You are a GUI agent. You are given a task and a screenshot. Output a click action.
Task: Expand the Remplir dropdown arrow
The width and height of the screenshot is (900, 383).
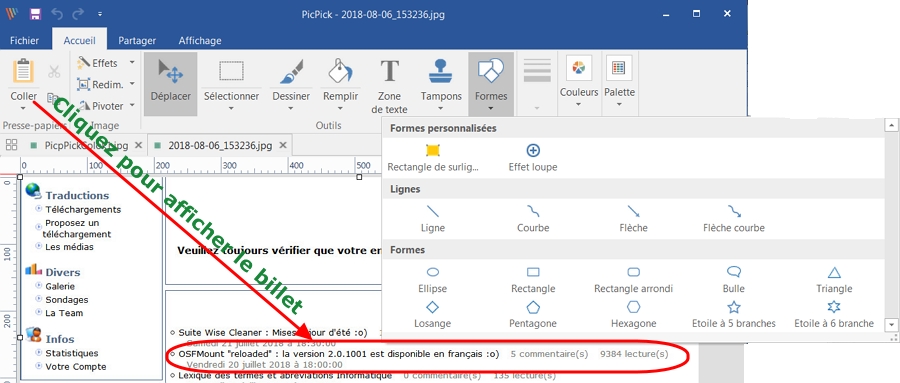point(340,108)
